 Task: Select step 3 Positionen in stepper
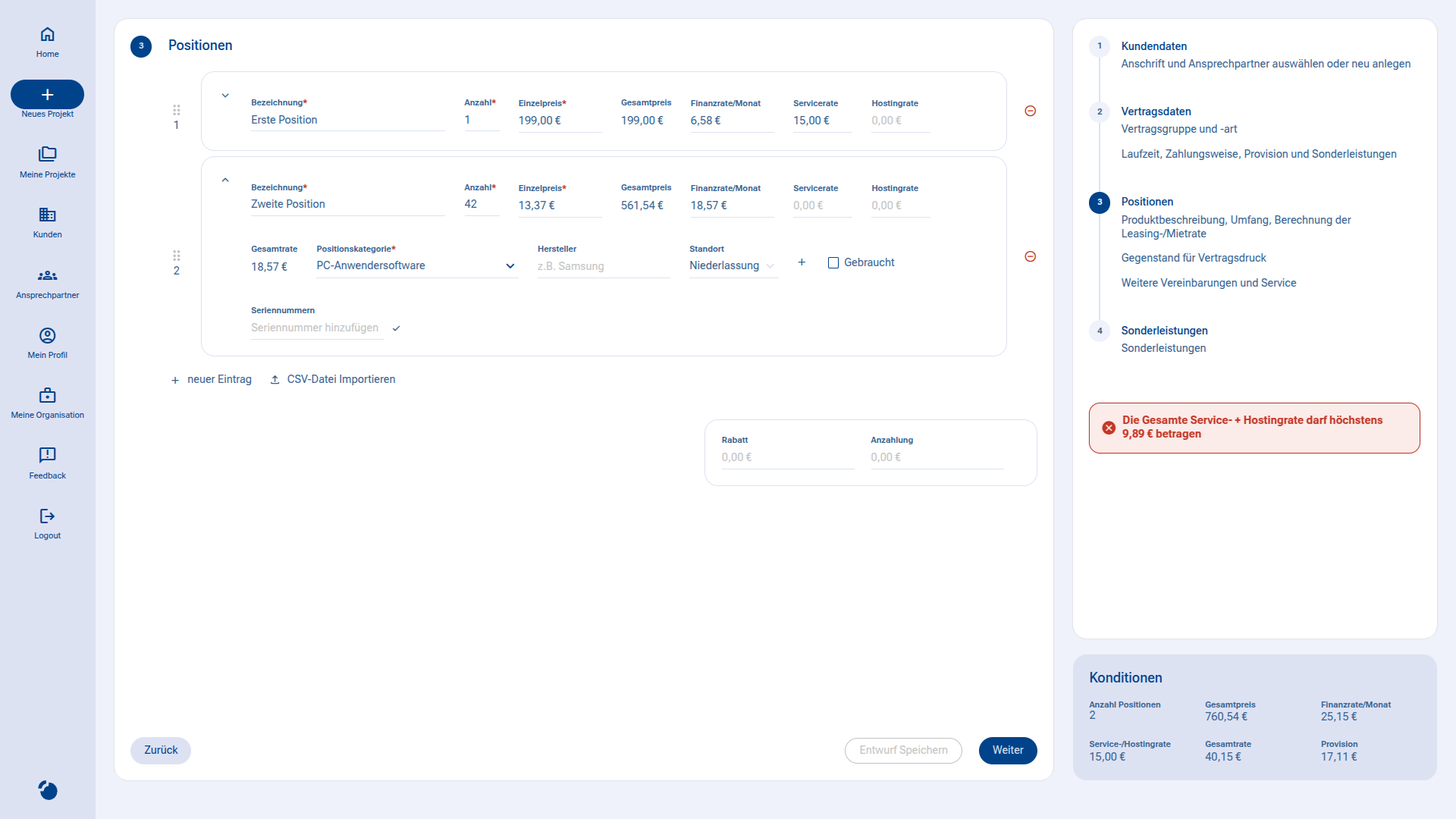(x=1147, y=202)
